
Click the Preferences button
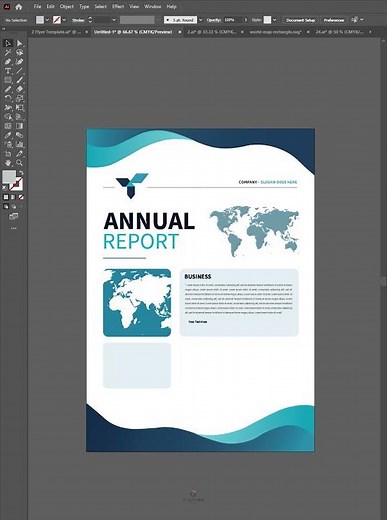coord(333,20)
